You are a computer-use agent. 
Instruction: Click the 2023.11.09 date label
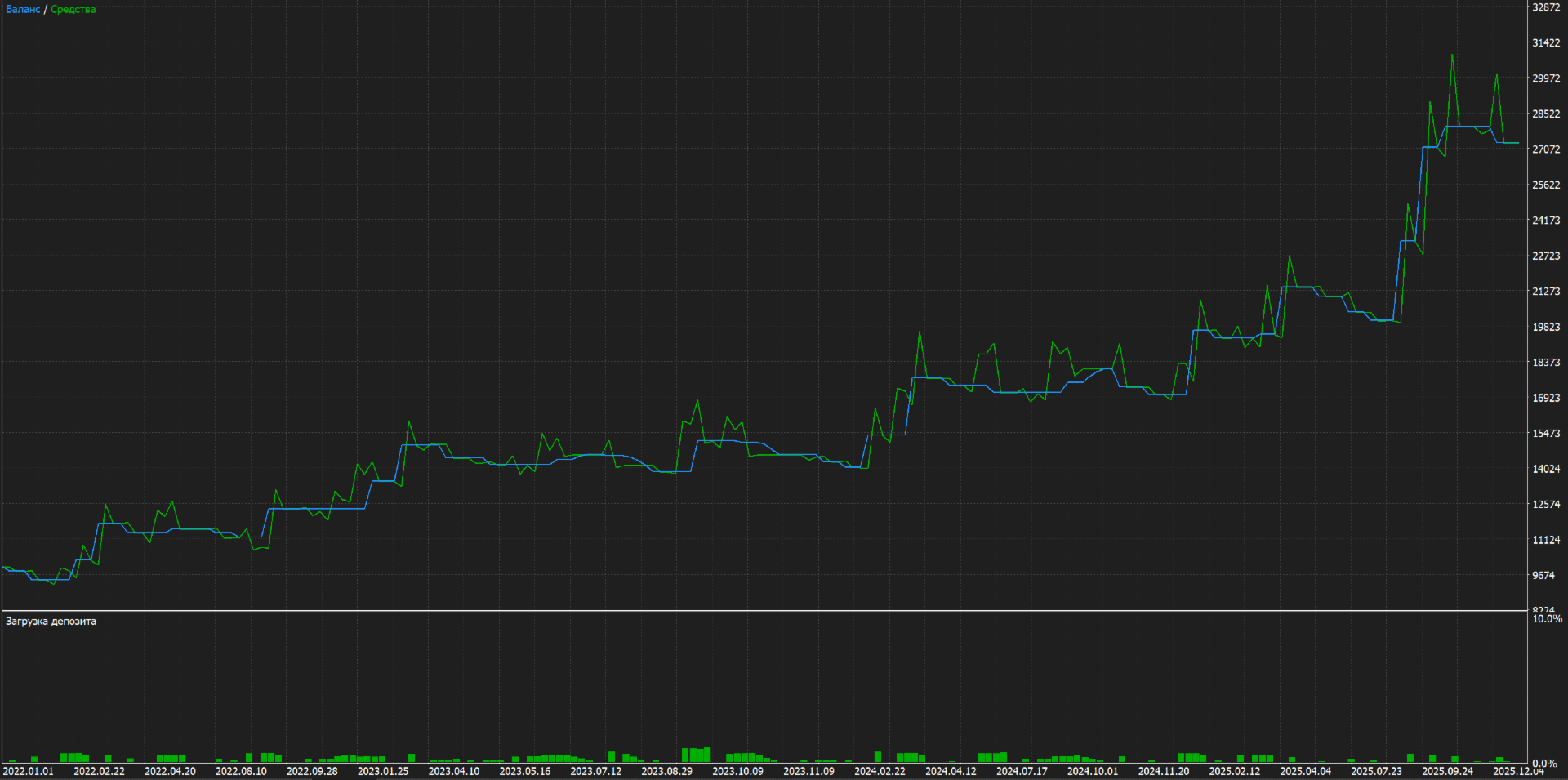pyautogui.click(x=809, y=772)
